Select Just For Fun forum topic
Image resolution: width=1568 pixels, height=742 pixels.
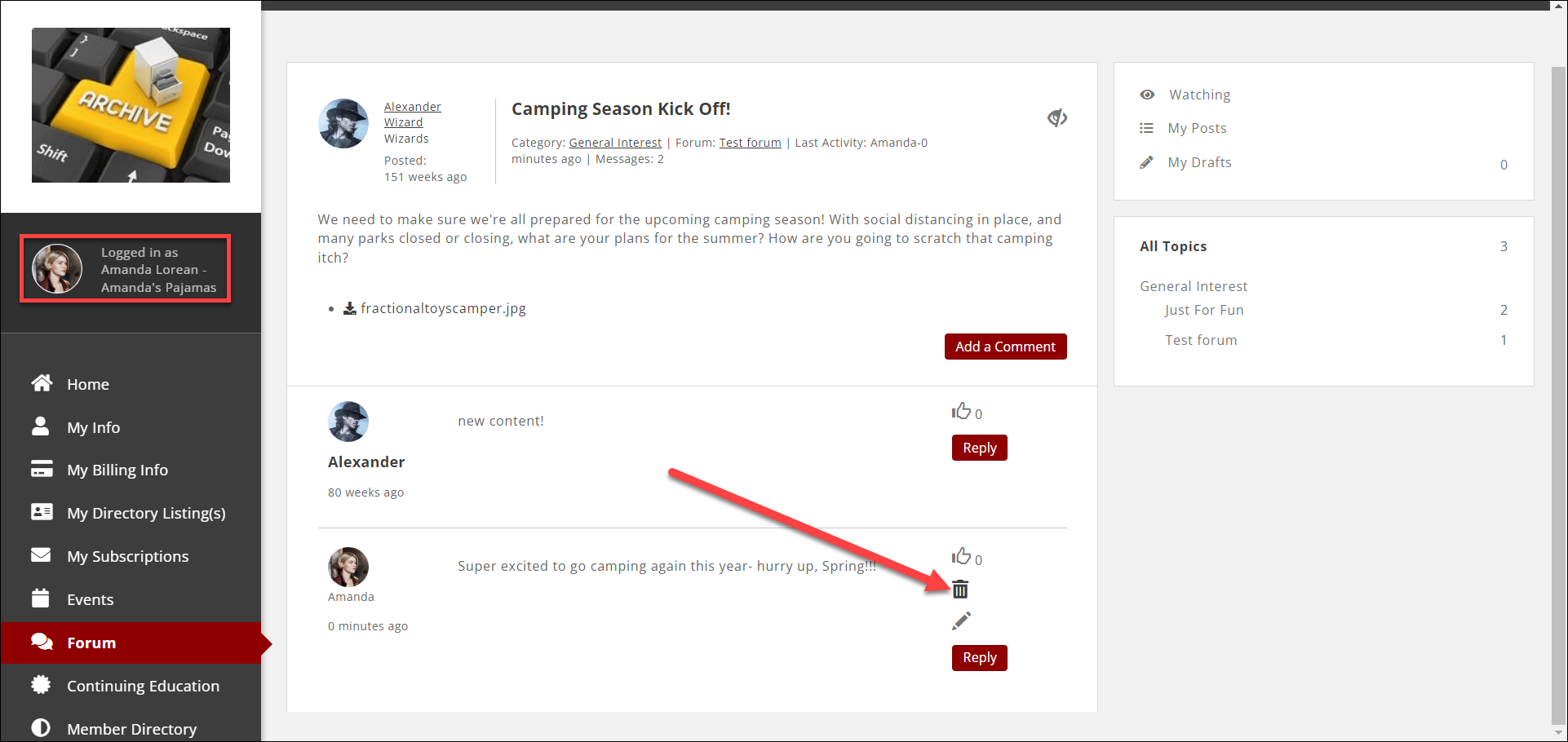pyautogui.click(x=1203, y=310)
